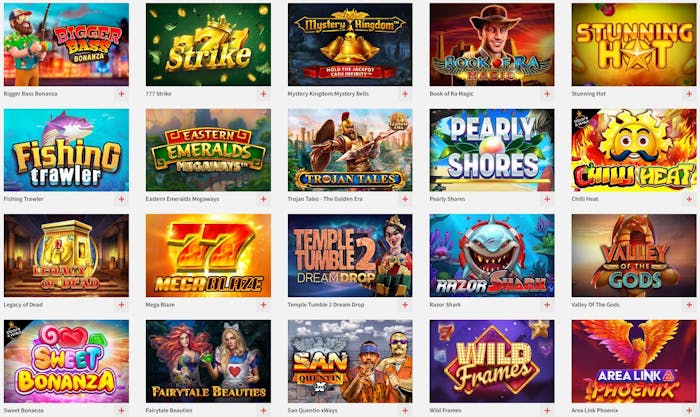Screen dimensions: 700x417
Task: Open the Mystery Kingdom Mystery Bells thumbnail
Action: pyautogui.click(x=350, y=45)
